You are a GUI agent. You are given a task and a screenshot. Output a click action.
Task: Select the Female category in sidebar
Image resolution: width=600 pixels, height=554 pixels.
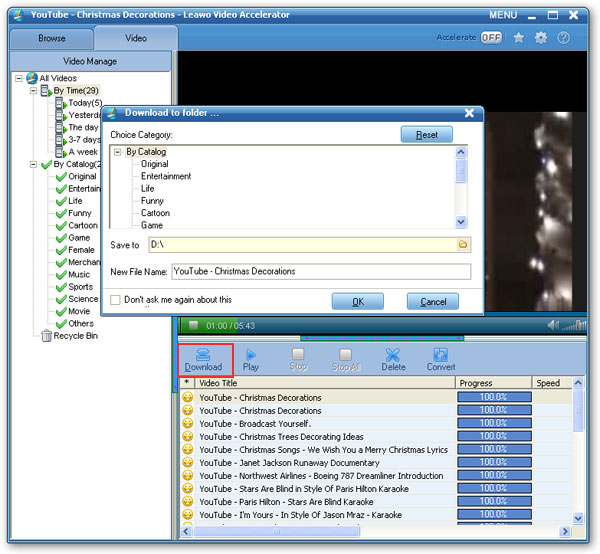pyautogui.click(x=81, y=250)
